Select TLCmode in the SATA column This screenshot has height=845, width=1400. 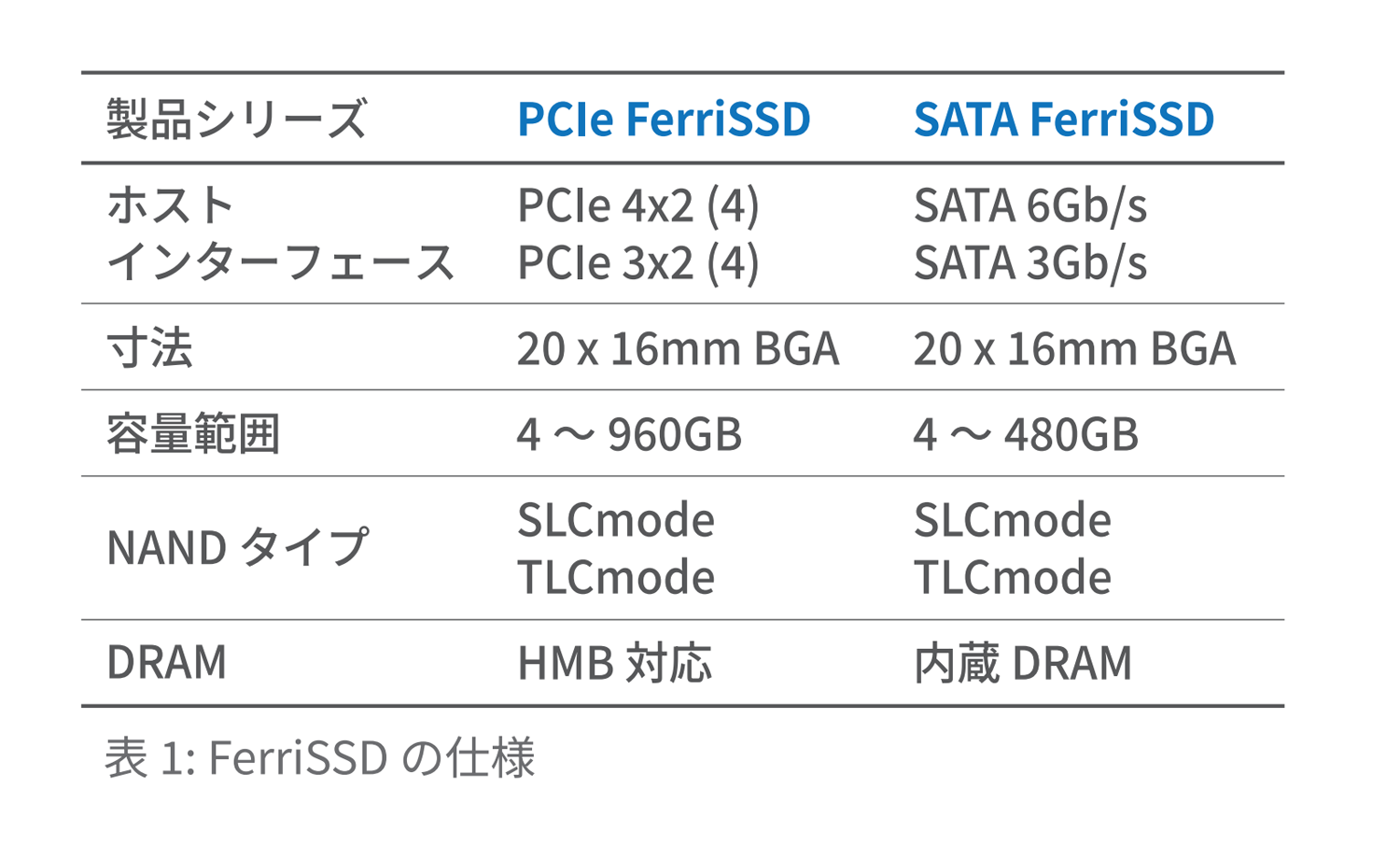coord(1012,577)
